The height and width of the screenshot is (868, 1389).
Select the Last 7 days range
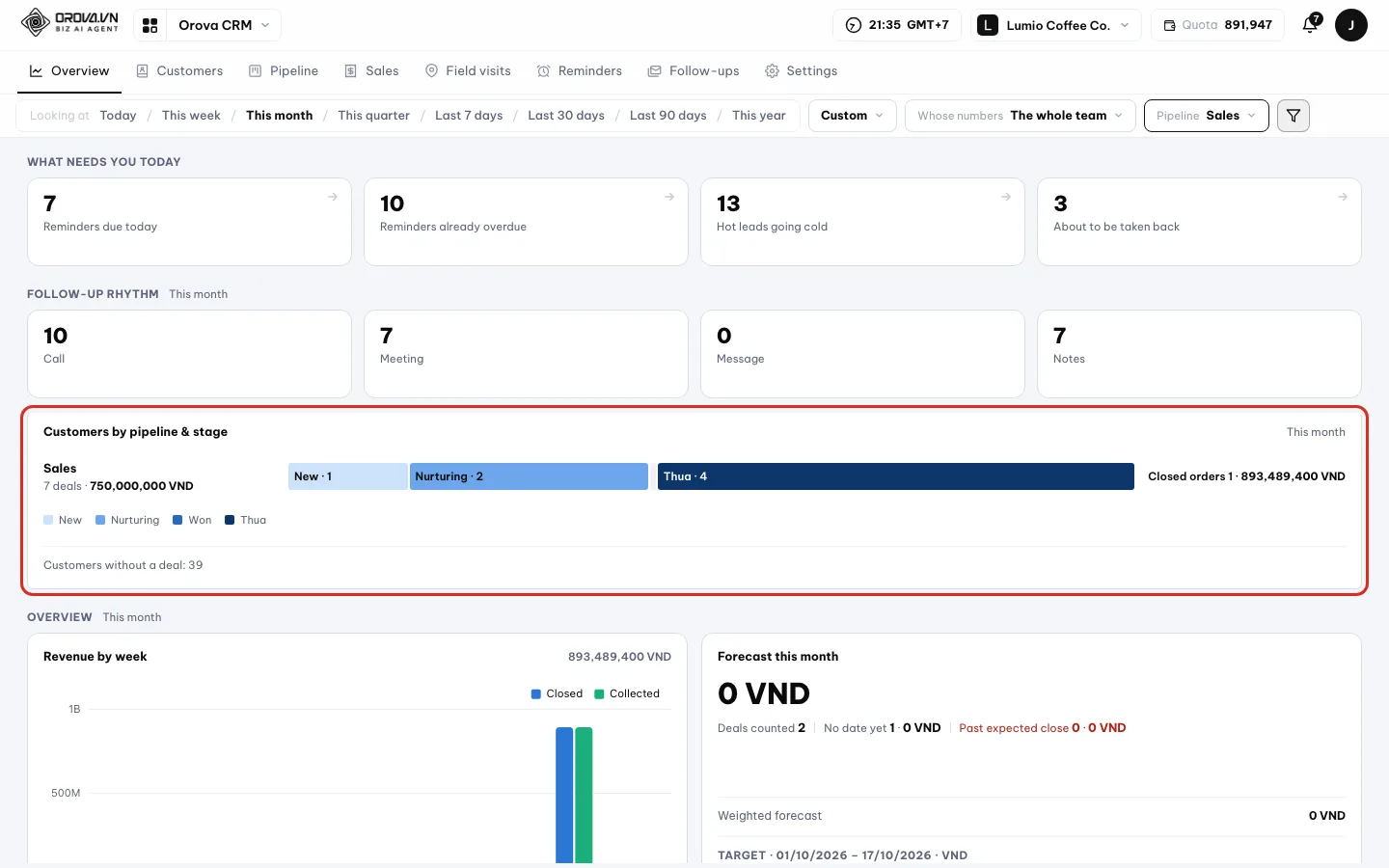coord(469,116)
